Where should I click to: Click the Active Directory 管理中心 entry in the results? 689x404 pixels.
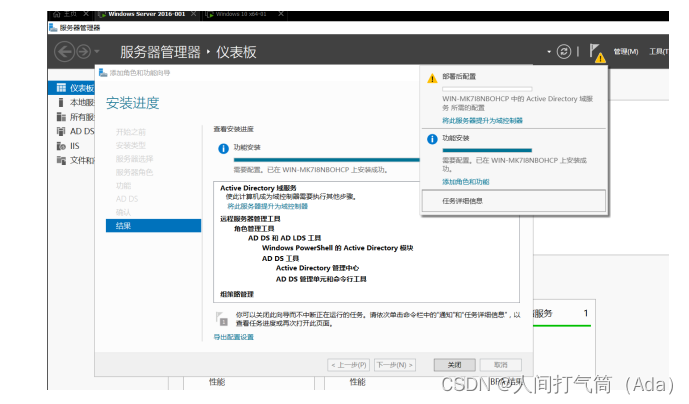[x=317, y=268]
